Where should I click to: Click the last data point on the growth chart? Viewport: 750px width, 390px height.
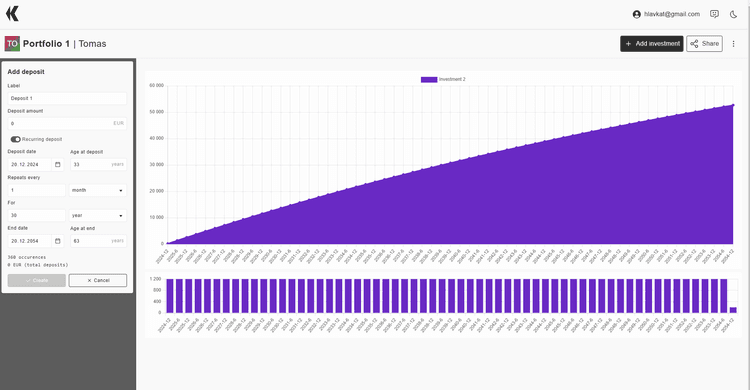point(733,105)
